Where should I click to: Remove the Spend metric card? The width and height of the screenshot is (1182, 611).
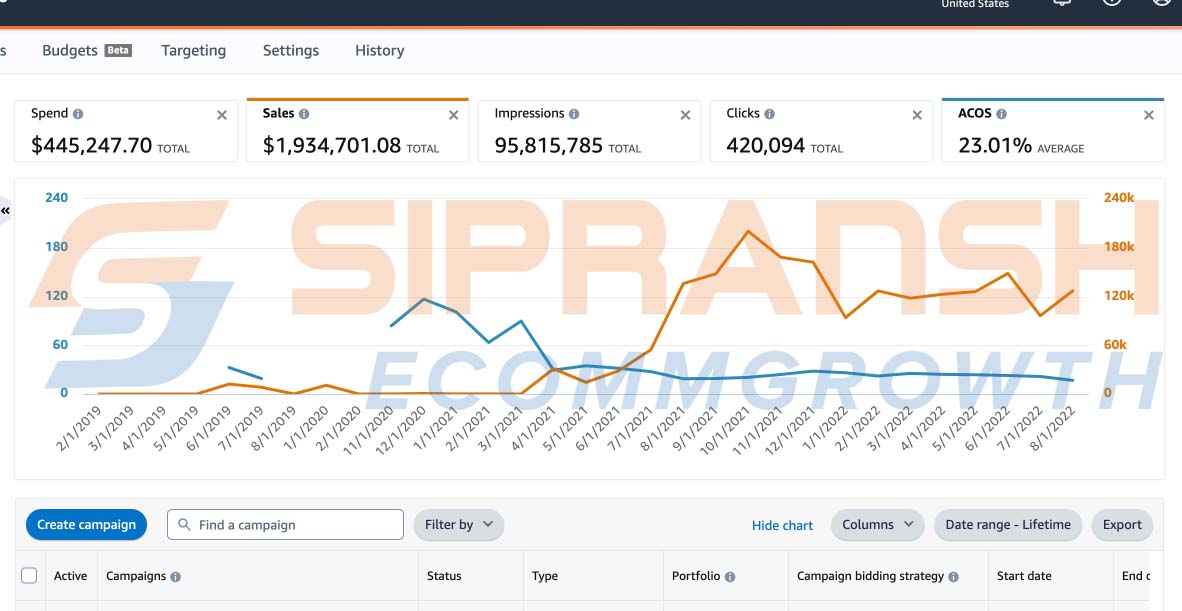[222, 115]
